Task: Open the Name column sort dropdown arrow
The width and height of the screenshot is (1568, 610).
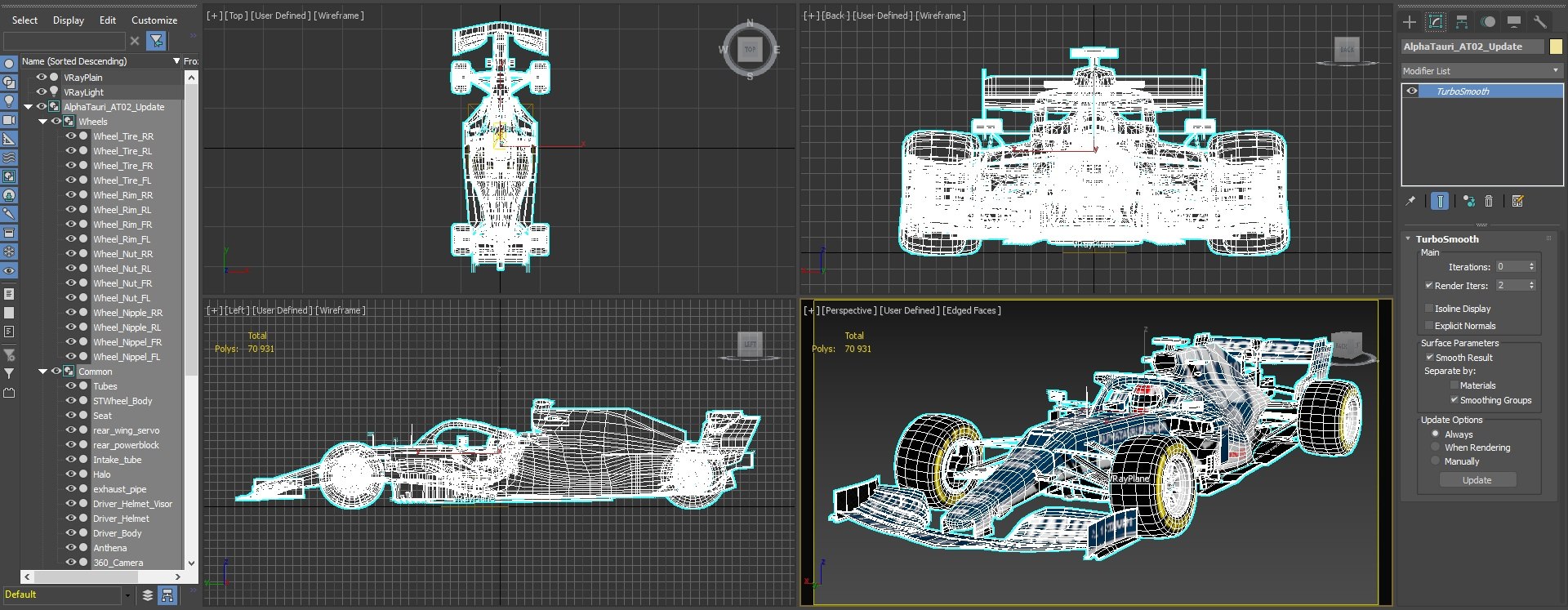Action: pyautogui.click(x=176, y=61)
